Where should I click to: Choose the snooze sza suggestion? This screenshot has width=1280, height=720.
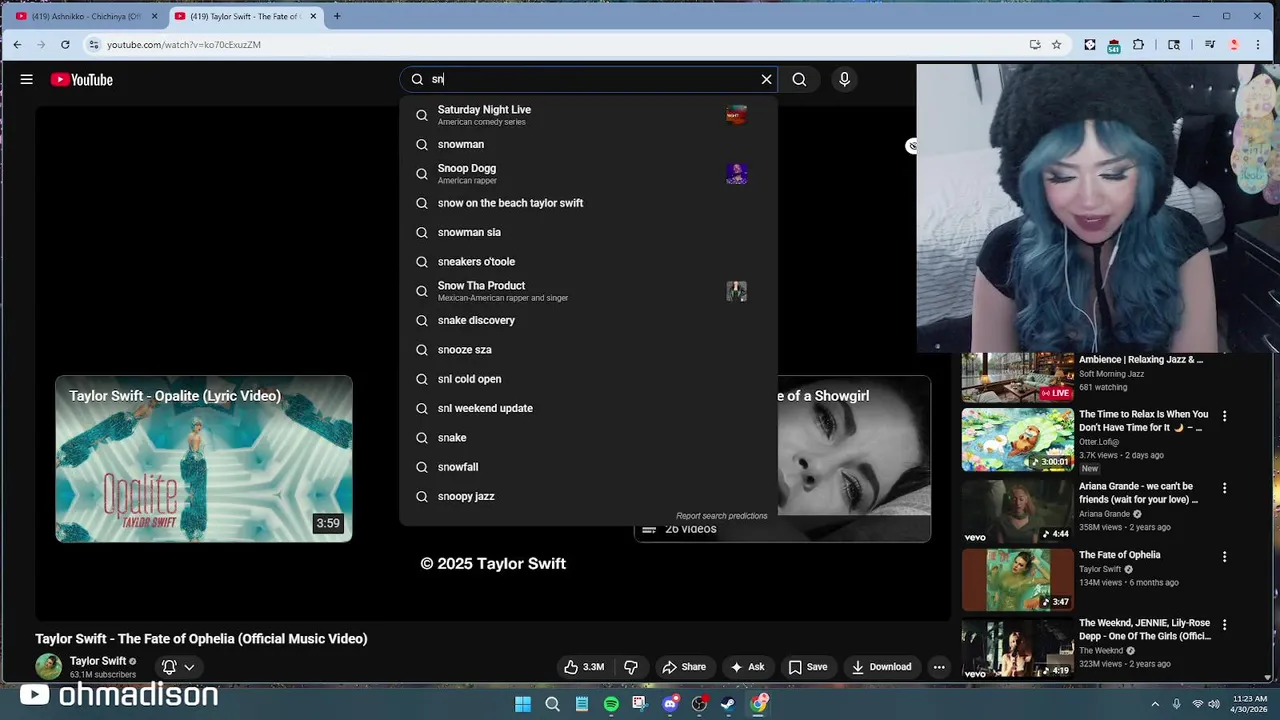pyautogui.click(x=588, y=350)
